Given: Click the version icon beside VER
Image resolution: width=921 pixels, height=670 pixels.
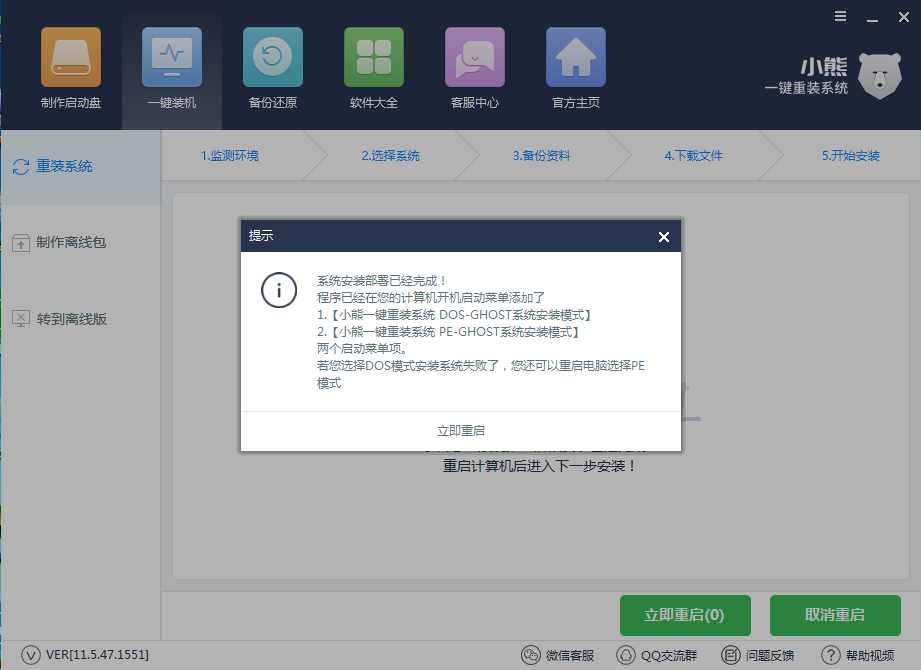Looking at the screenshot, I should click(31, 655).
